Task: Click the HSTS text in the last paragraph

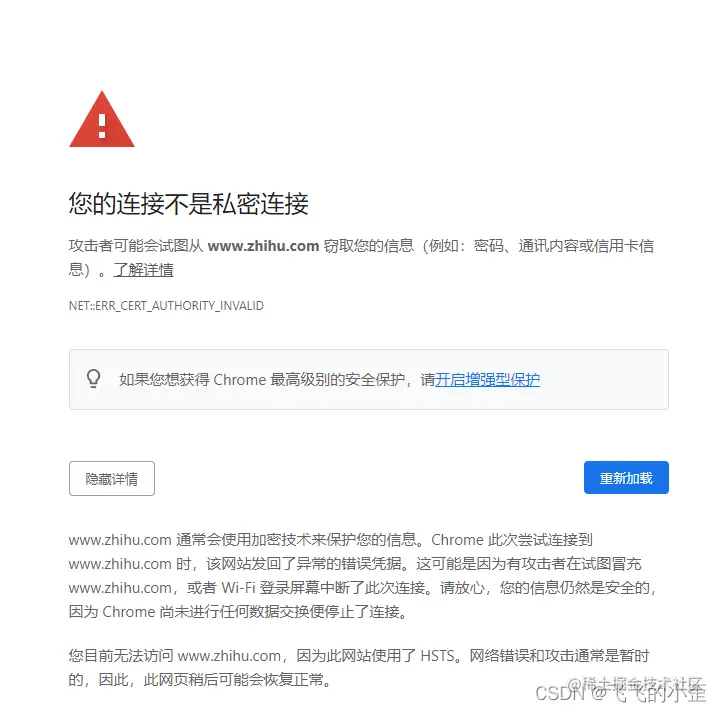Action: pyautogui.click(x=437, y=655)
